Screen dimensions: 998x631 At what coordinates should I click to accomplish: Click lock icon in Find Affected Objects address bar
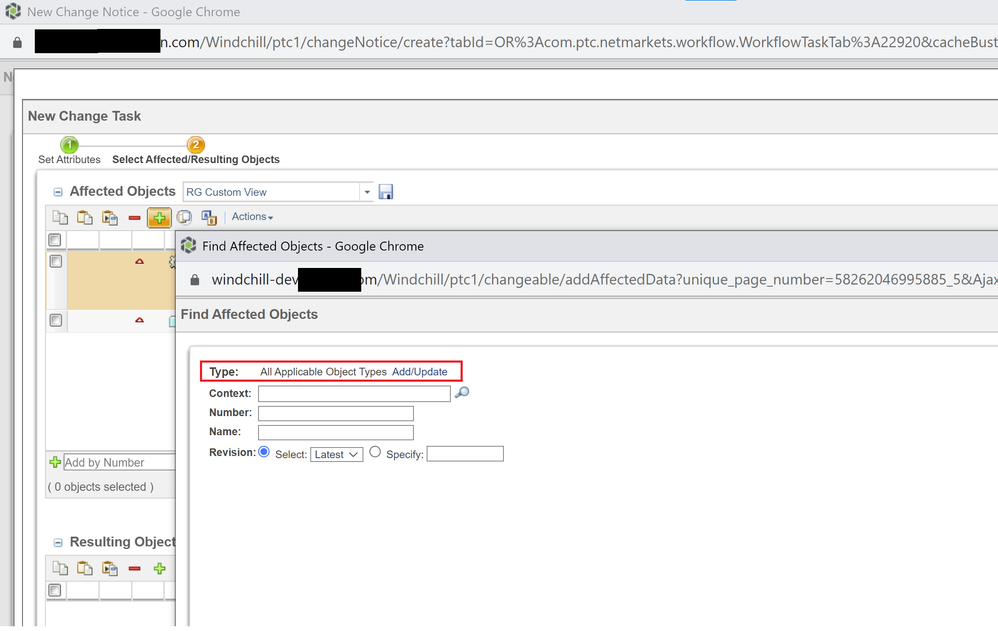pos(195,280)
